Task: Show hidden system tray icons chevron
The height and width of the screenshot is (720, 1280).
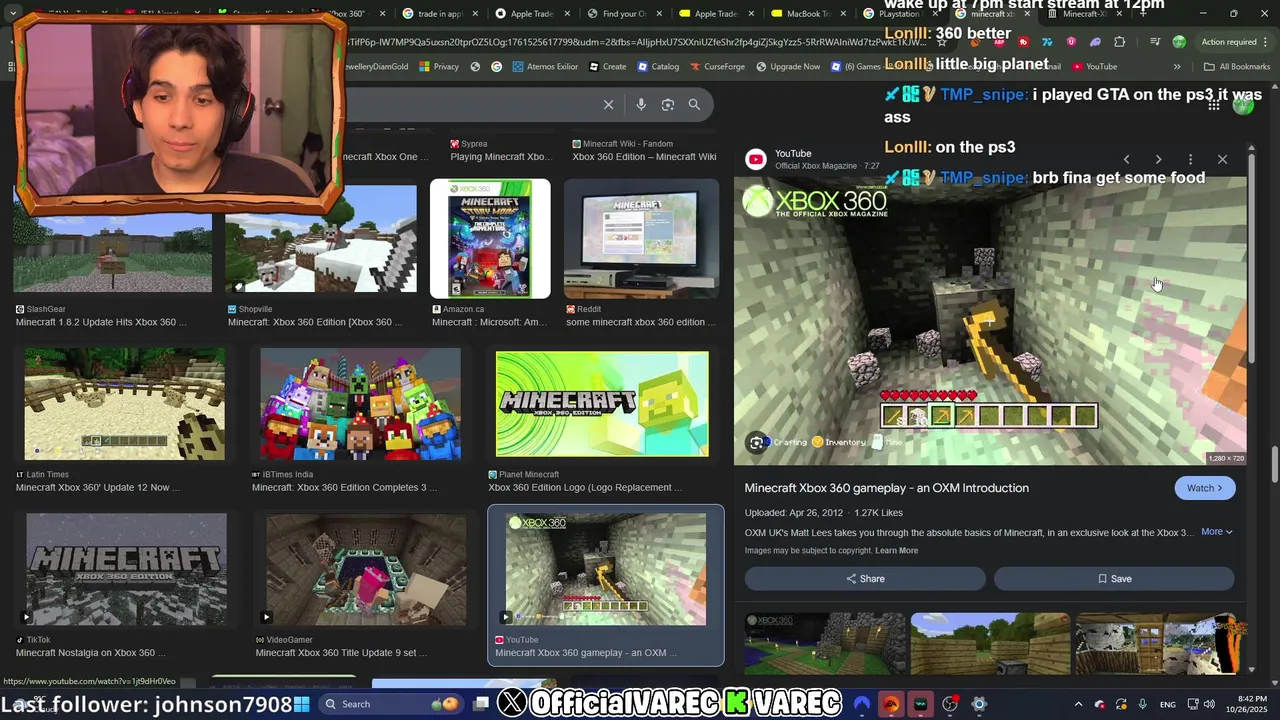Action: click(1078, 704)
